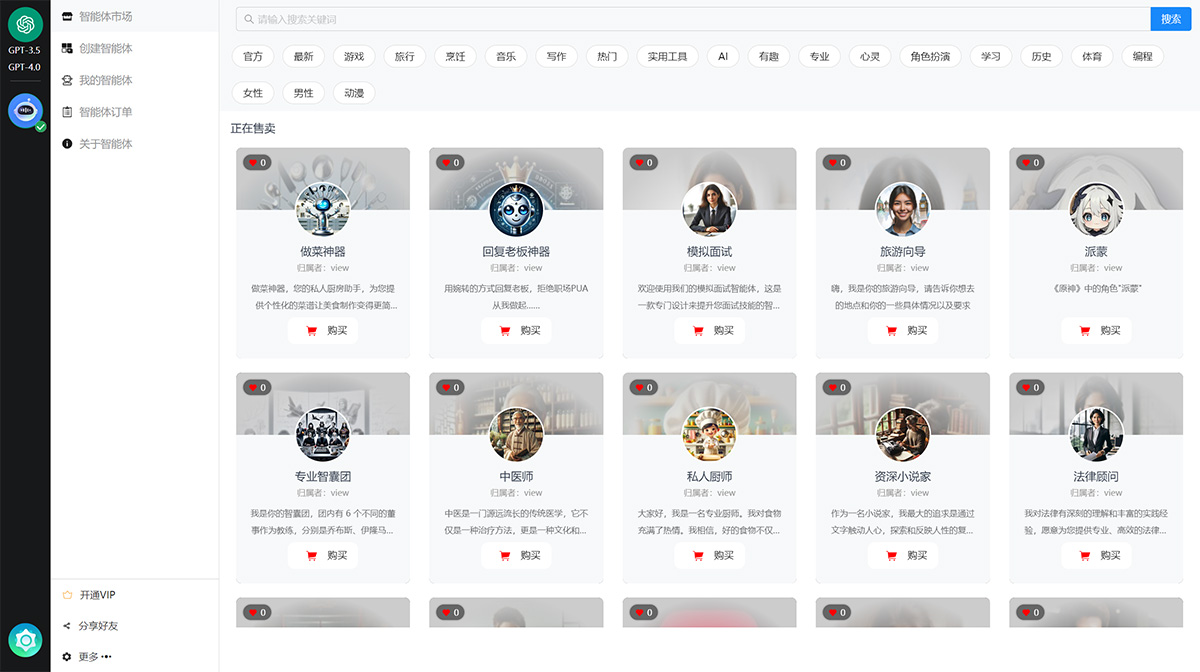Open the blue robot agent icon in sidebar
1200x672 pixels.
tap(25, 110)
